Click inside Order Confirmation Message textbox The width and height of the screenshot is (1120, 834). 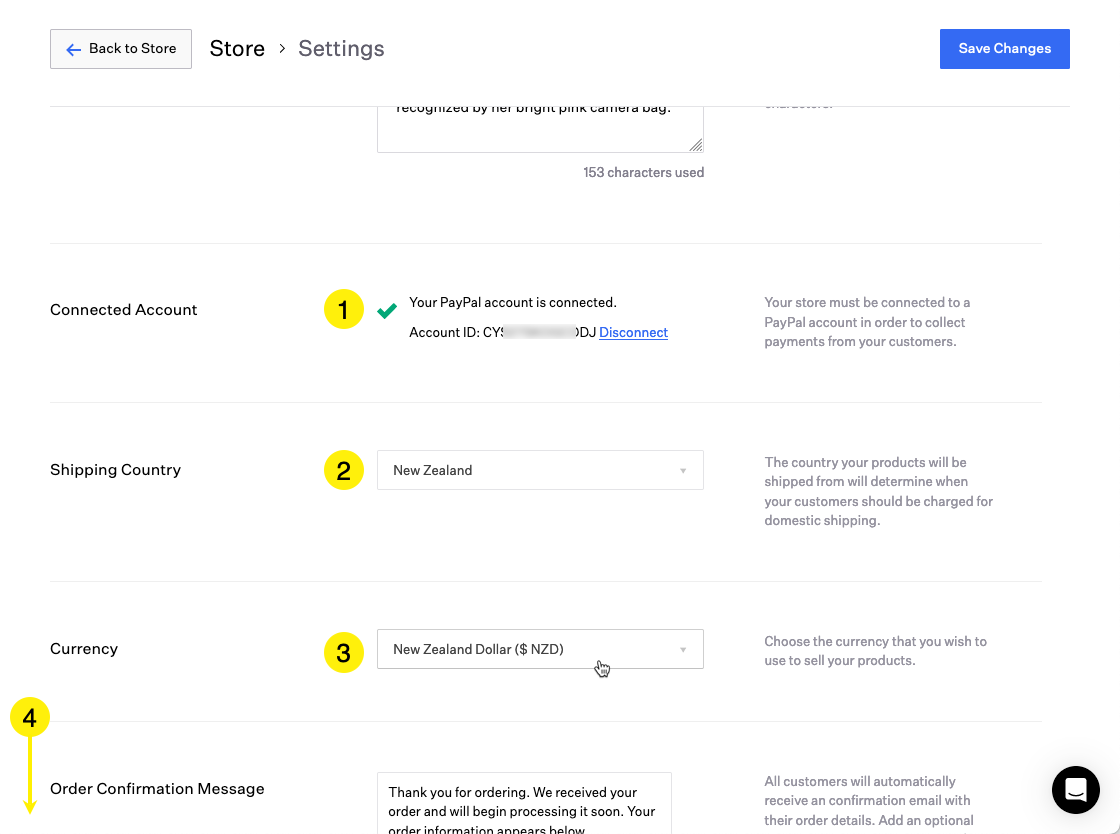[x=523, y=803]
